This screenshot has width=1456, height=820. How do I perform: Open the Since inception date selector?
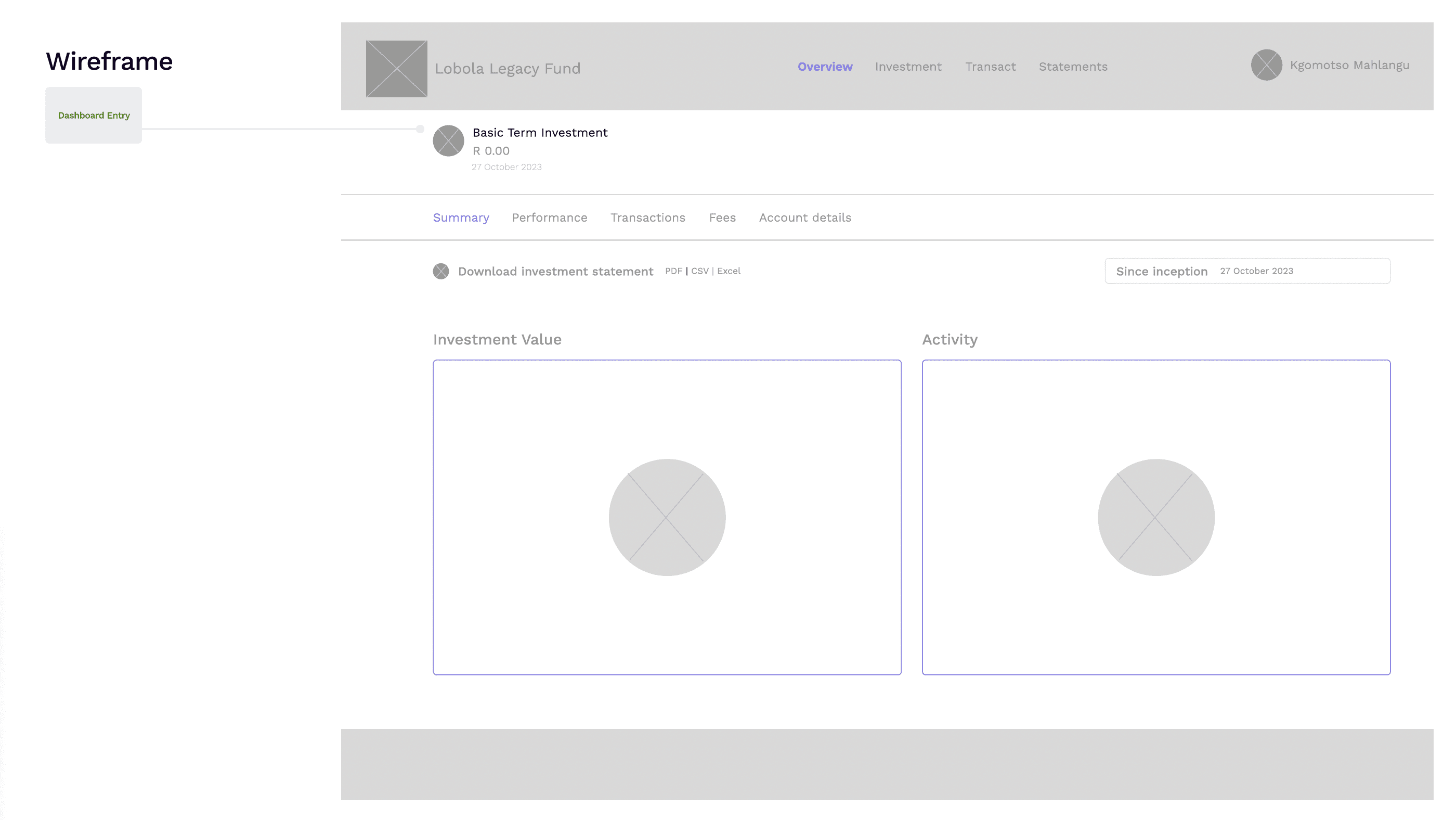coord(1247,271)
